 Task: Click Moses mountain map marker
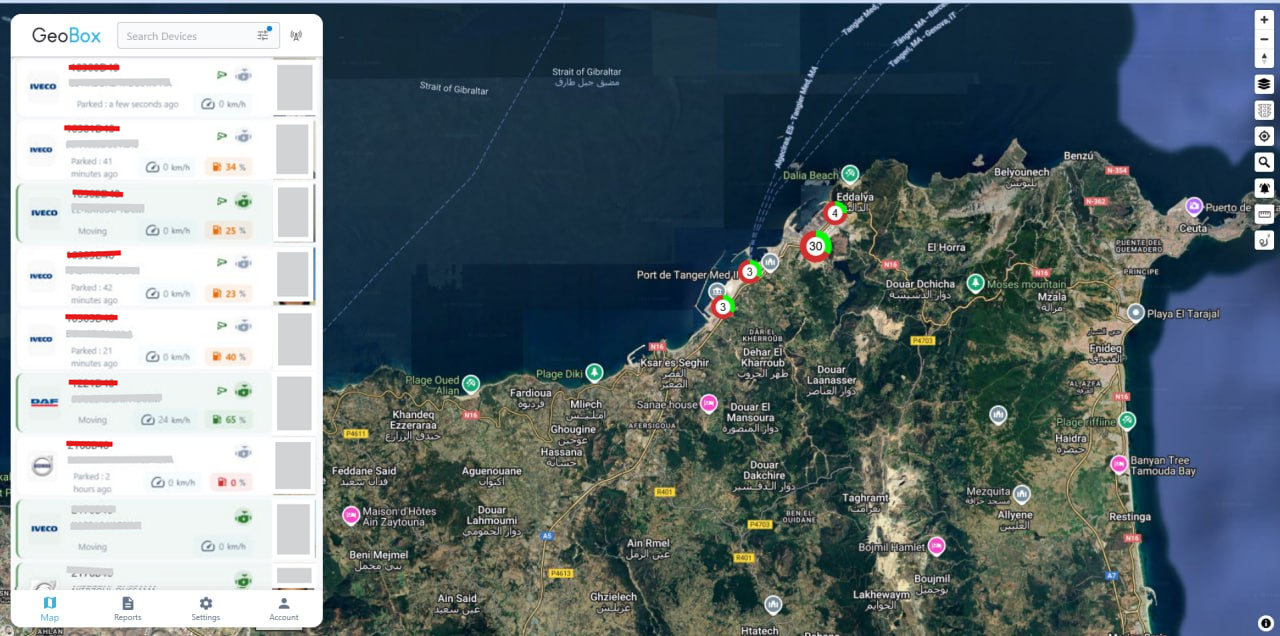(975, 283)
